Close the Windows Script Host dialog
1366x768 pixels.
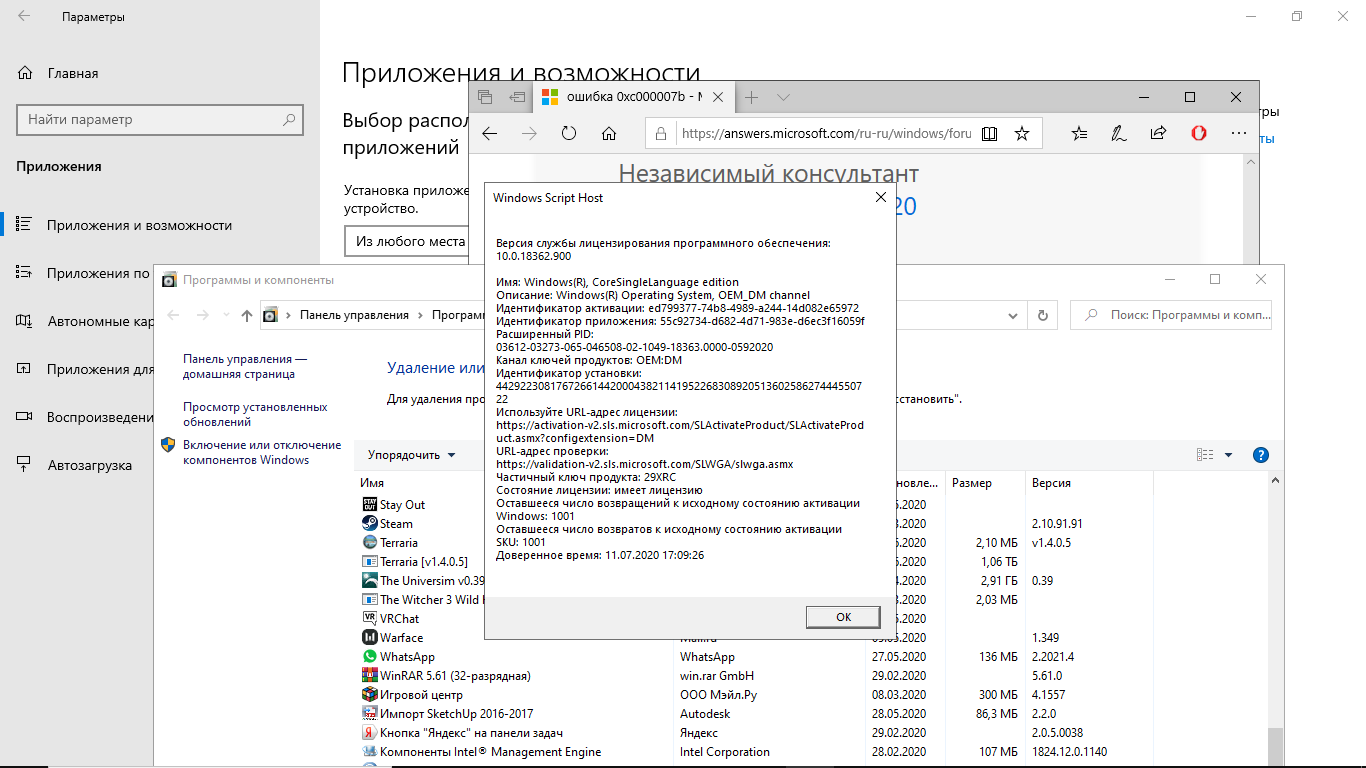click(880, 197)
